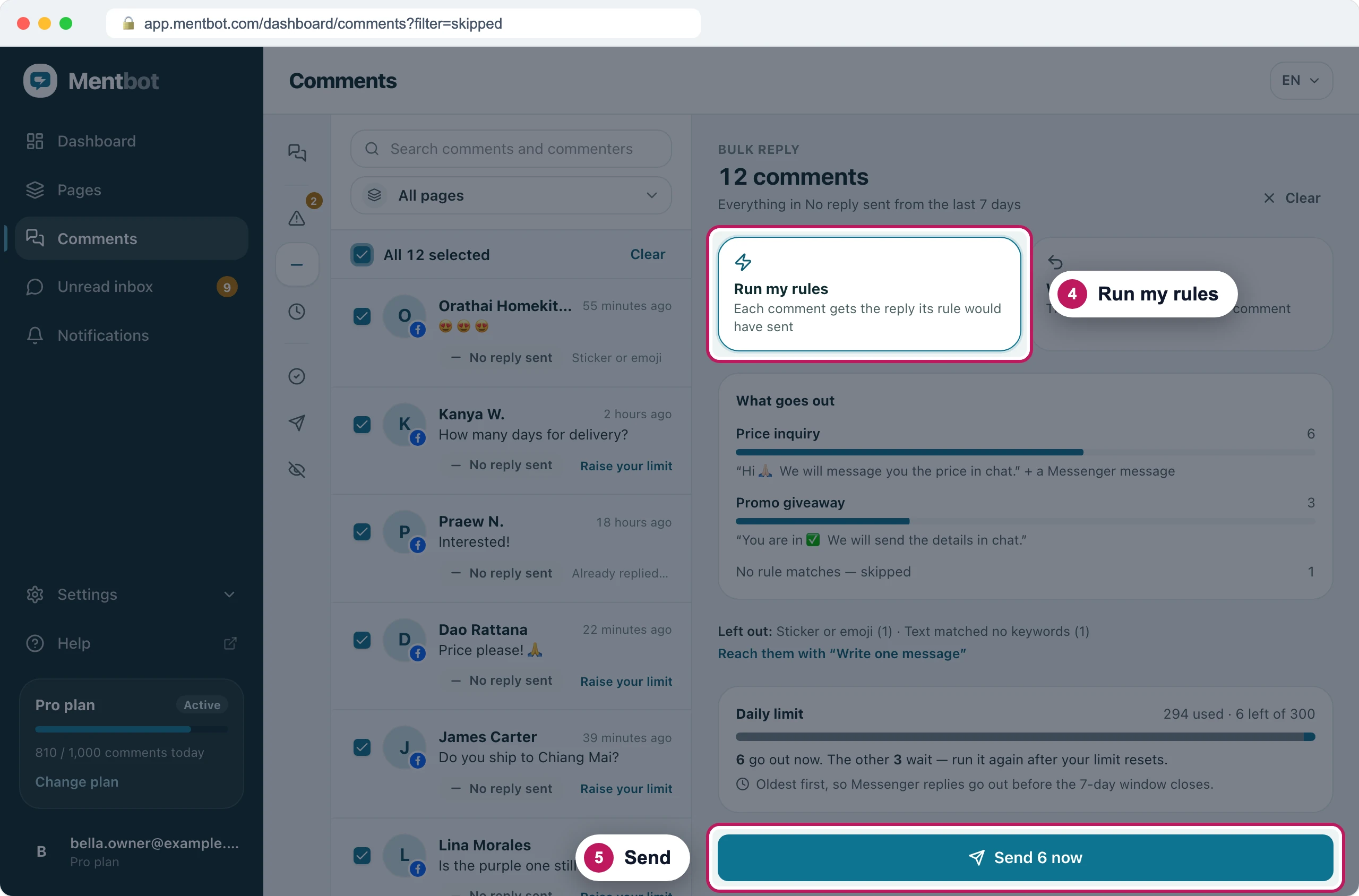This screenshot has width=1359, height=896.
Task: Uncheck Praew N.'s comment checkbox
Action: point(362,532)
